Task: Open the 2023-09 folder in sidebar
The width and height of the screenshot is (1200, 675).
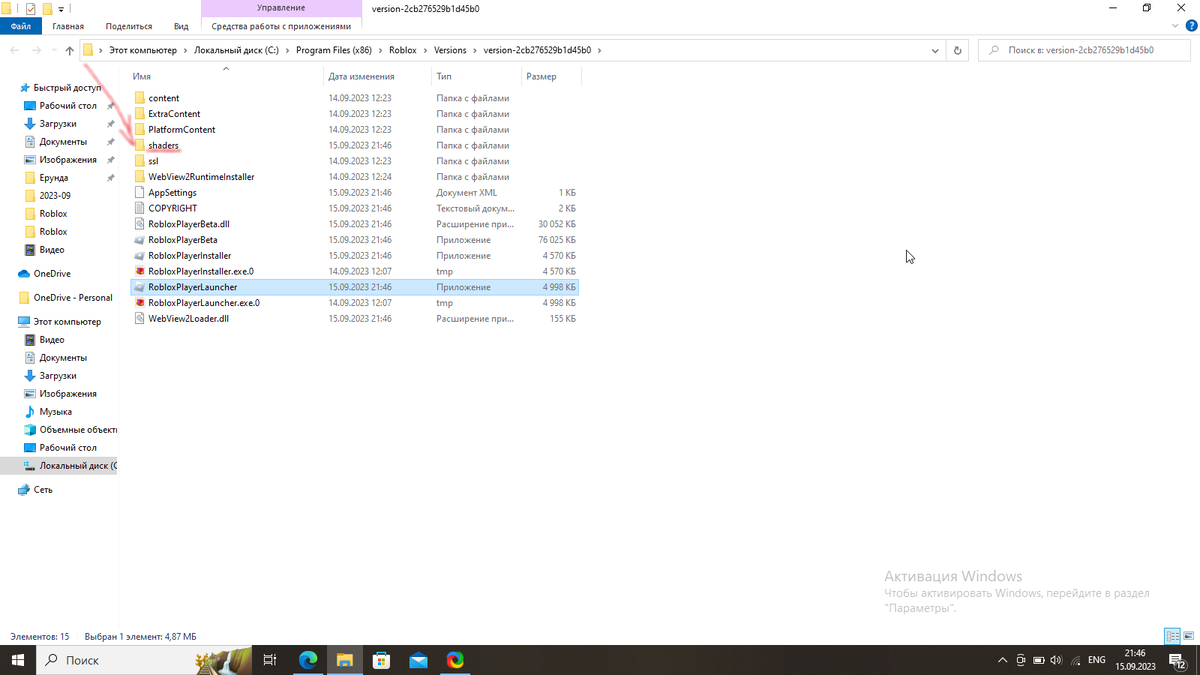Action: (55, 196)
